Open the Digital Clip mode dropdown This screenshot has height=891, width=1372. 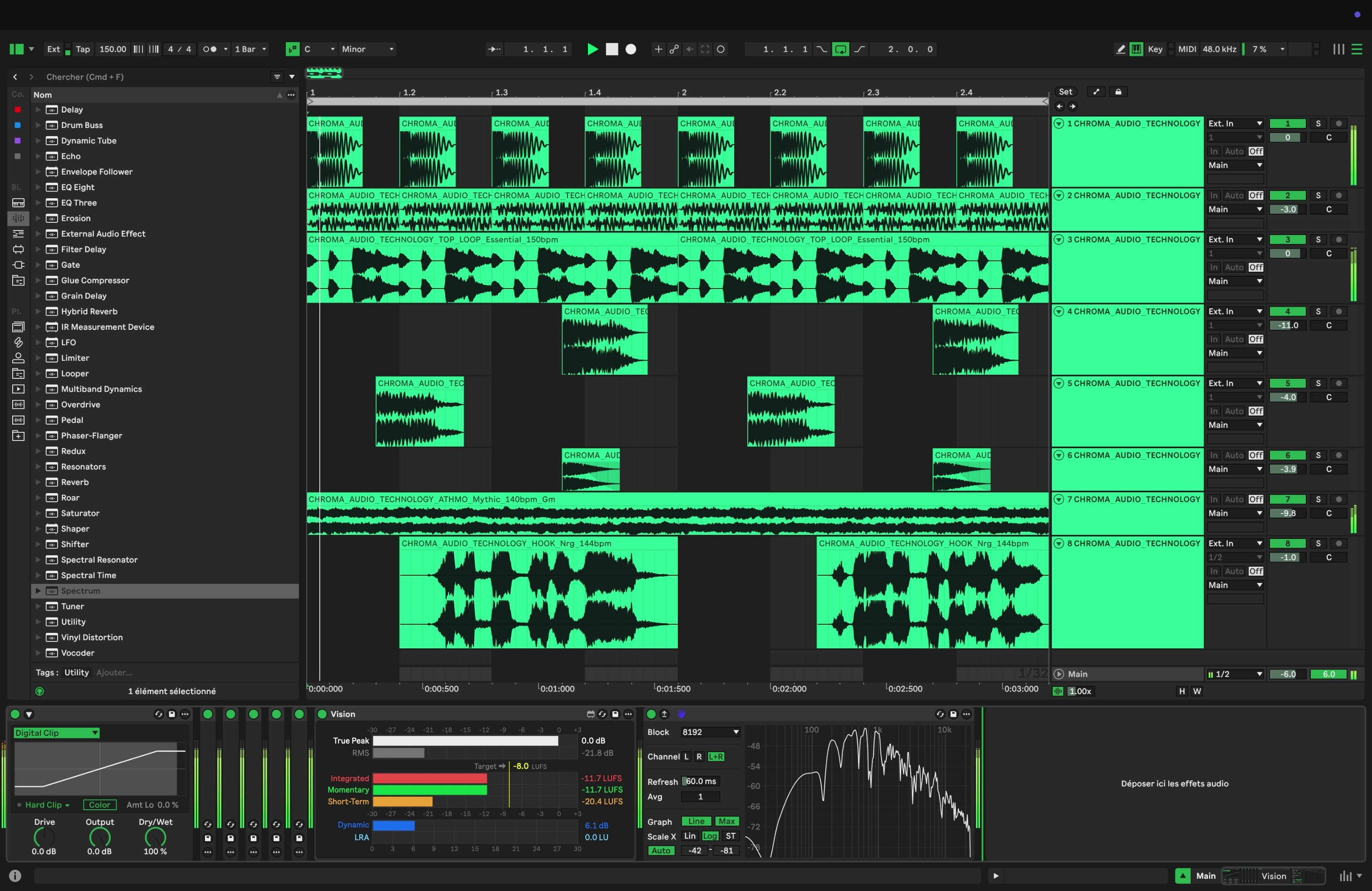(x=57, y=733)
